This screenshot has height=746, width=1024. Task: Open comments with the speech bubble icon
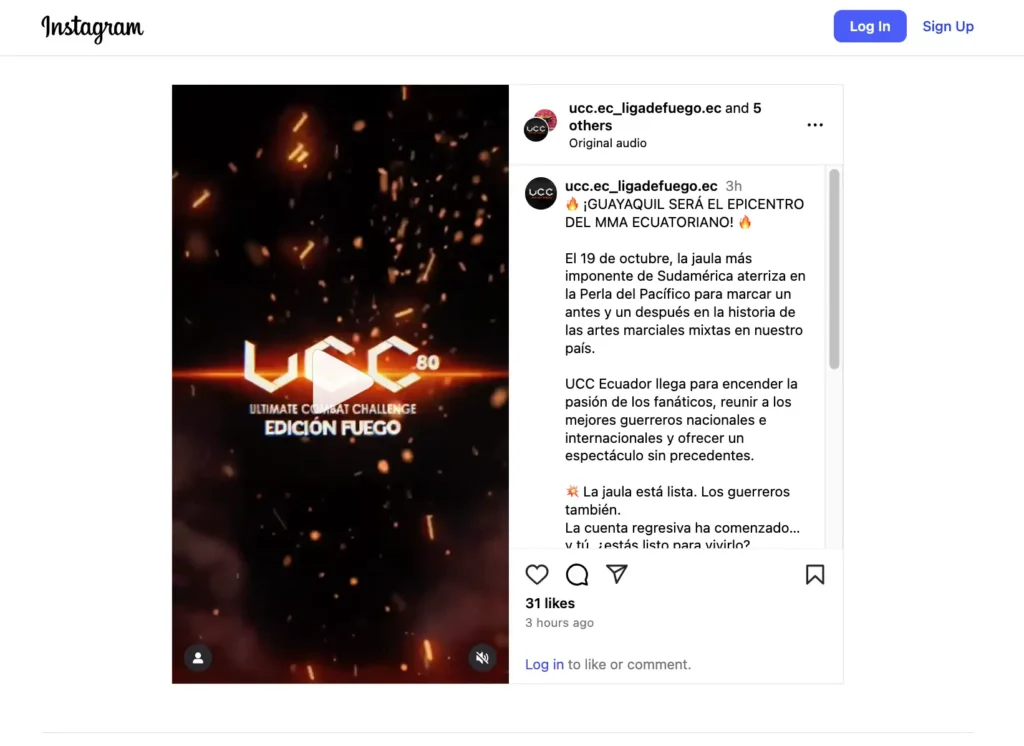pyautogui.click(x=577, y=575)
